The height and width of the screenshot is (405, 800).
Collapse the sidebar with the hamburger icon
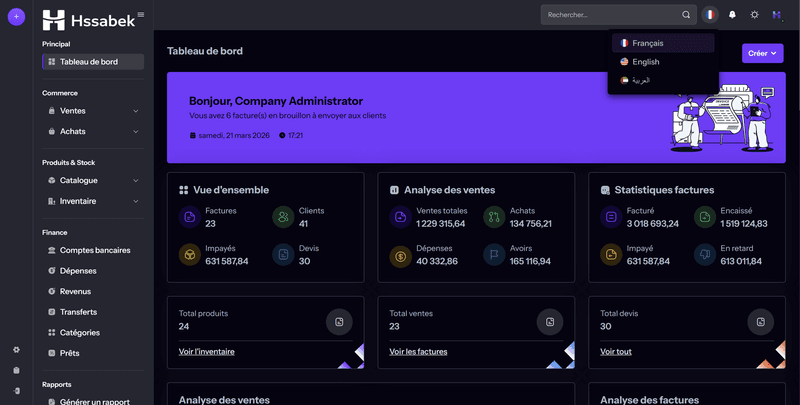click(x=140, y=14)
